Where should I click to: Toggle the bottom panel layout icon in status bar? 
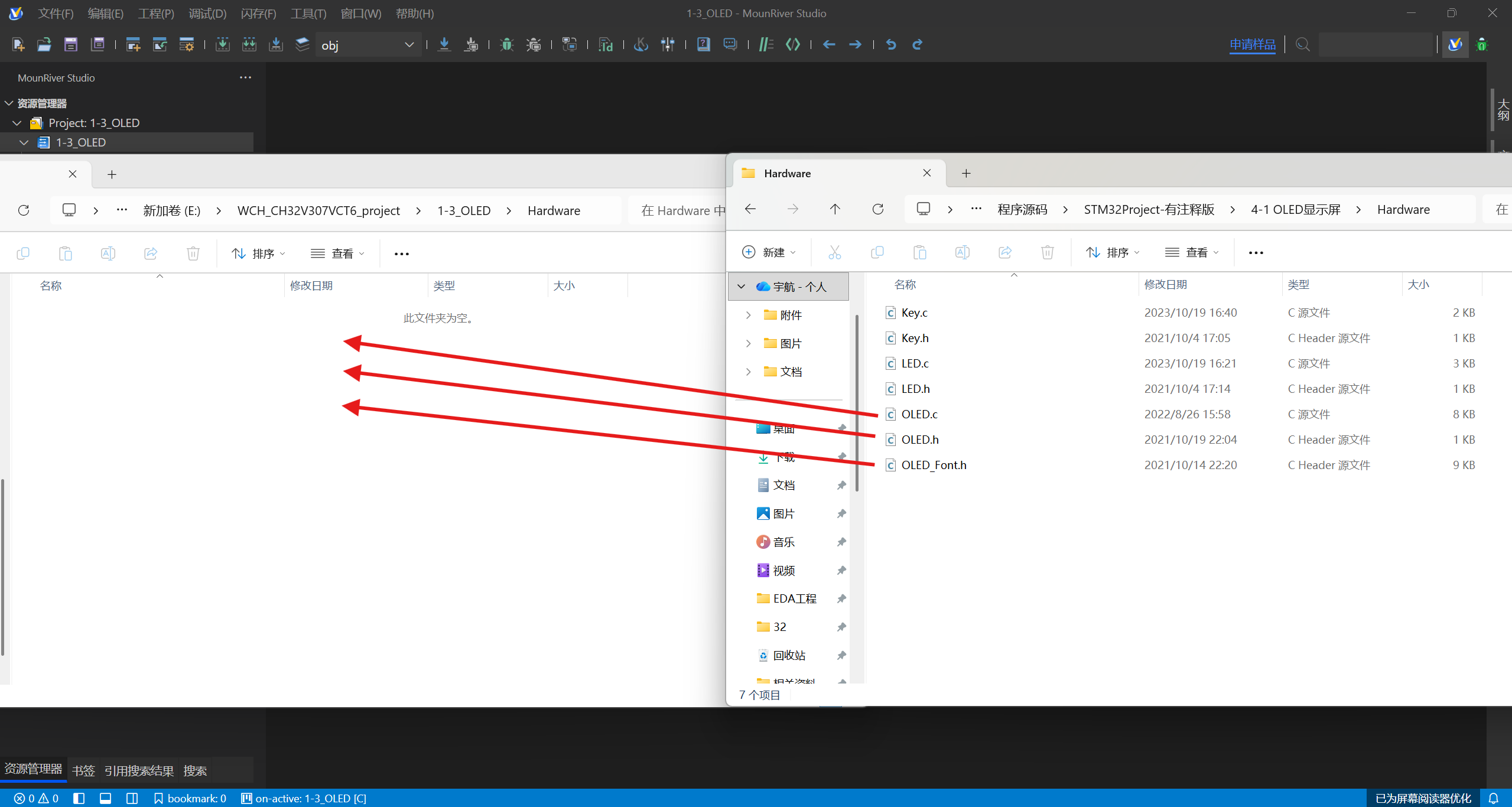pos(105,798)
